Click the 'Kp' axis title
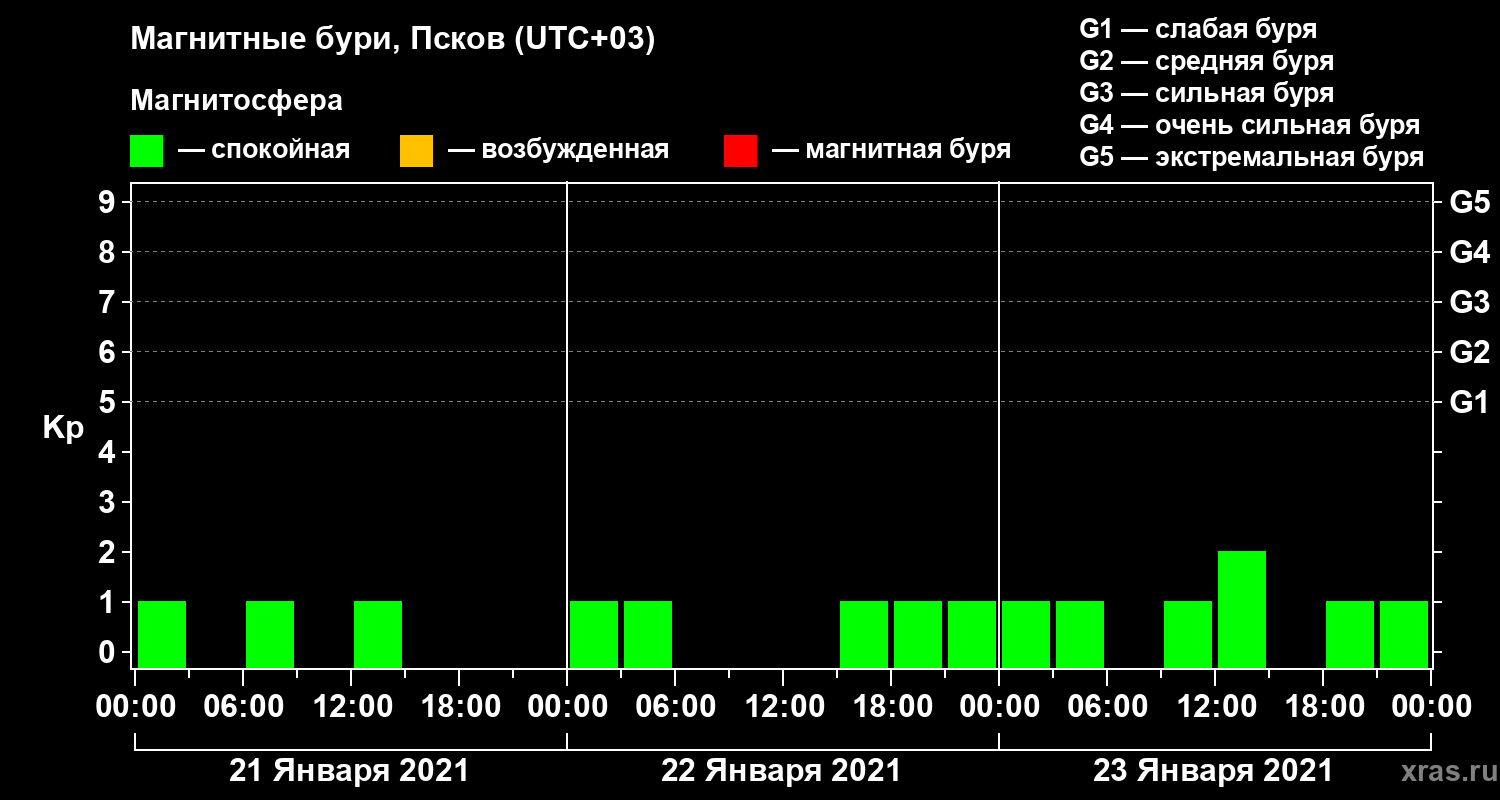This screenshot has height=800, width=1500. coord(64,428)
